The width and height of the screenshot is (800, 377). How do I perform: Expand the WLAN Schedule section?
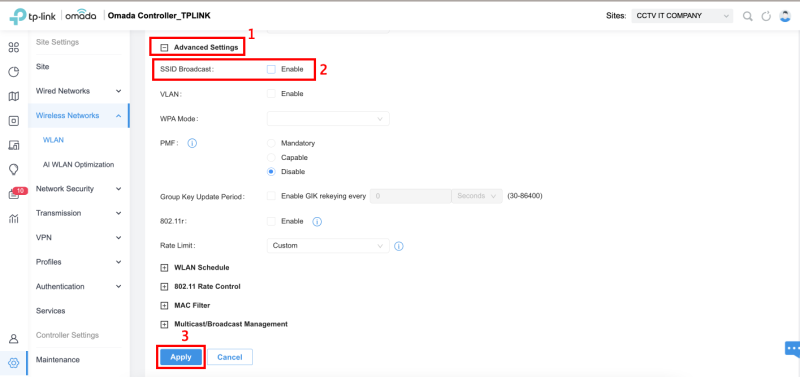(164, 267)
